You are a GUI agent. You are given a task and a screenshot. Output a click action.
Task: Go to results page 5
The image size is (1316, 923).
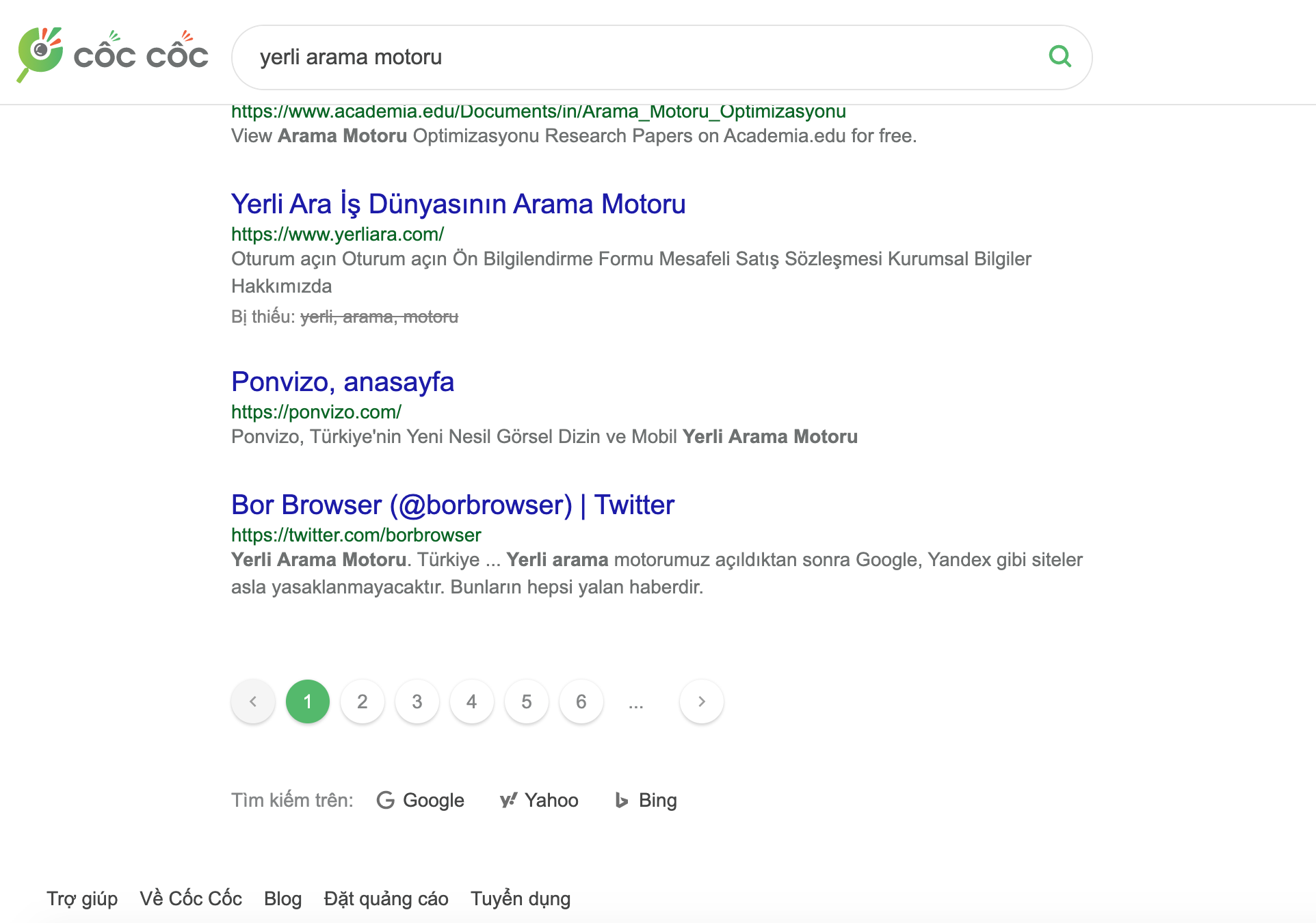(527, 701)
